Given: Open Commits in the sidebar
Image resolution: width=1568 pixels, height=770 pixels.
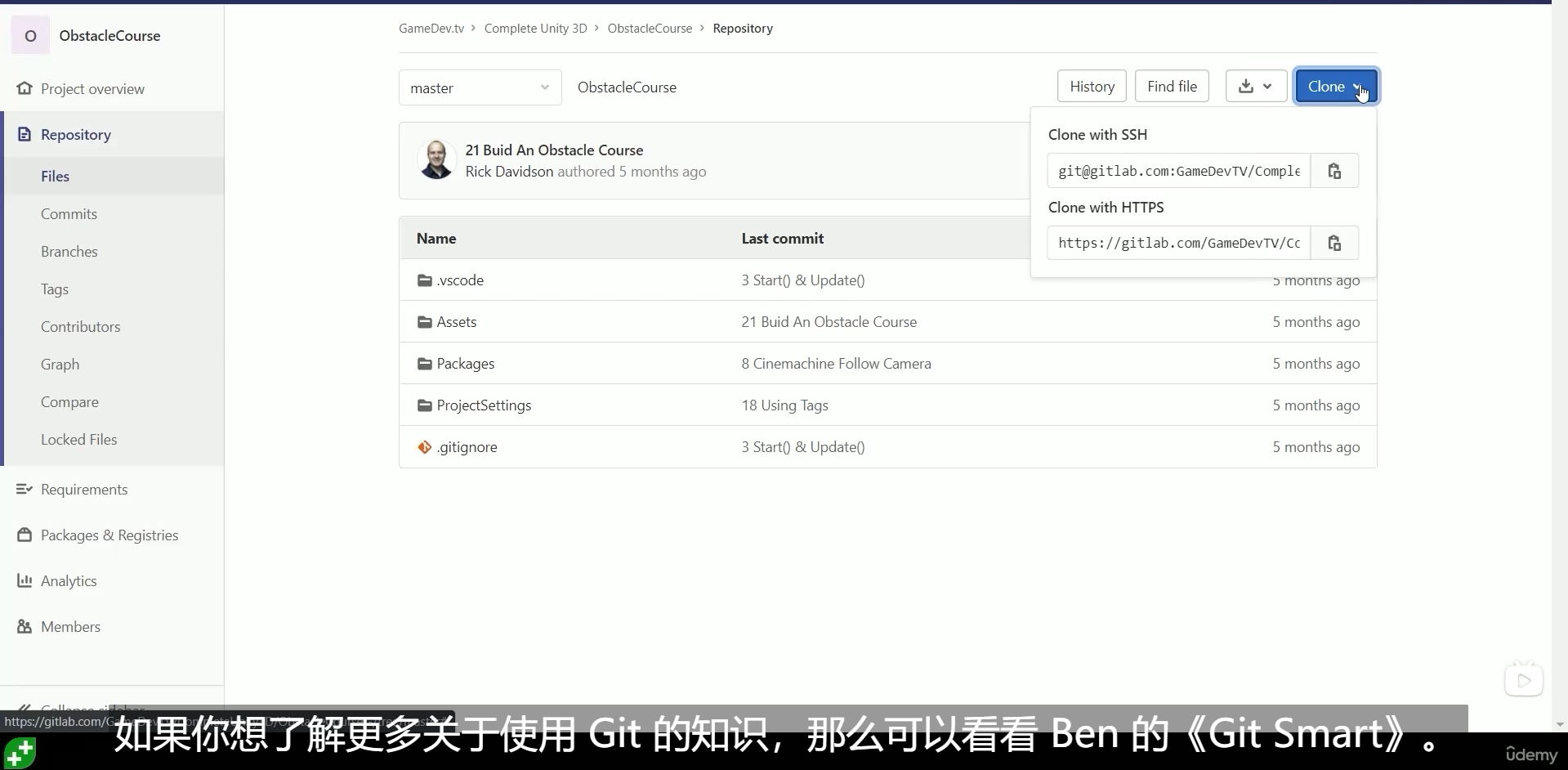Looking at the screenshot, I should [69, 213].
